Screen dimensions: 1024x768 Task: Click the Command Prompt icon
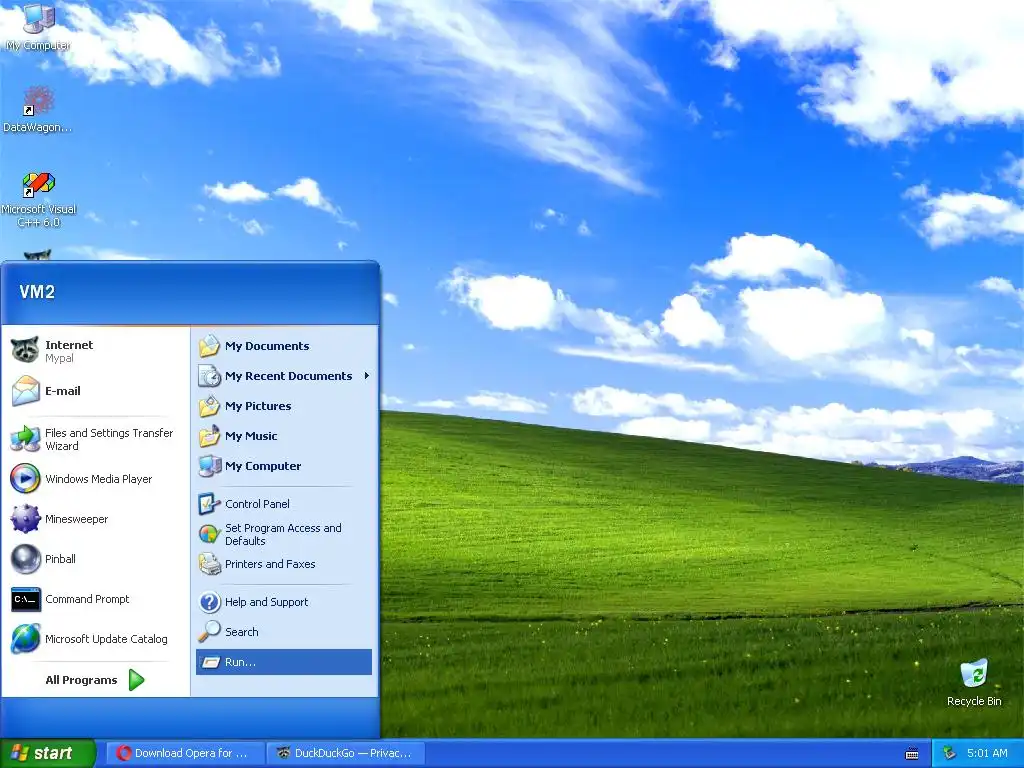tap(25, 599)
